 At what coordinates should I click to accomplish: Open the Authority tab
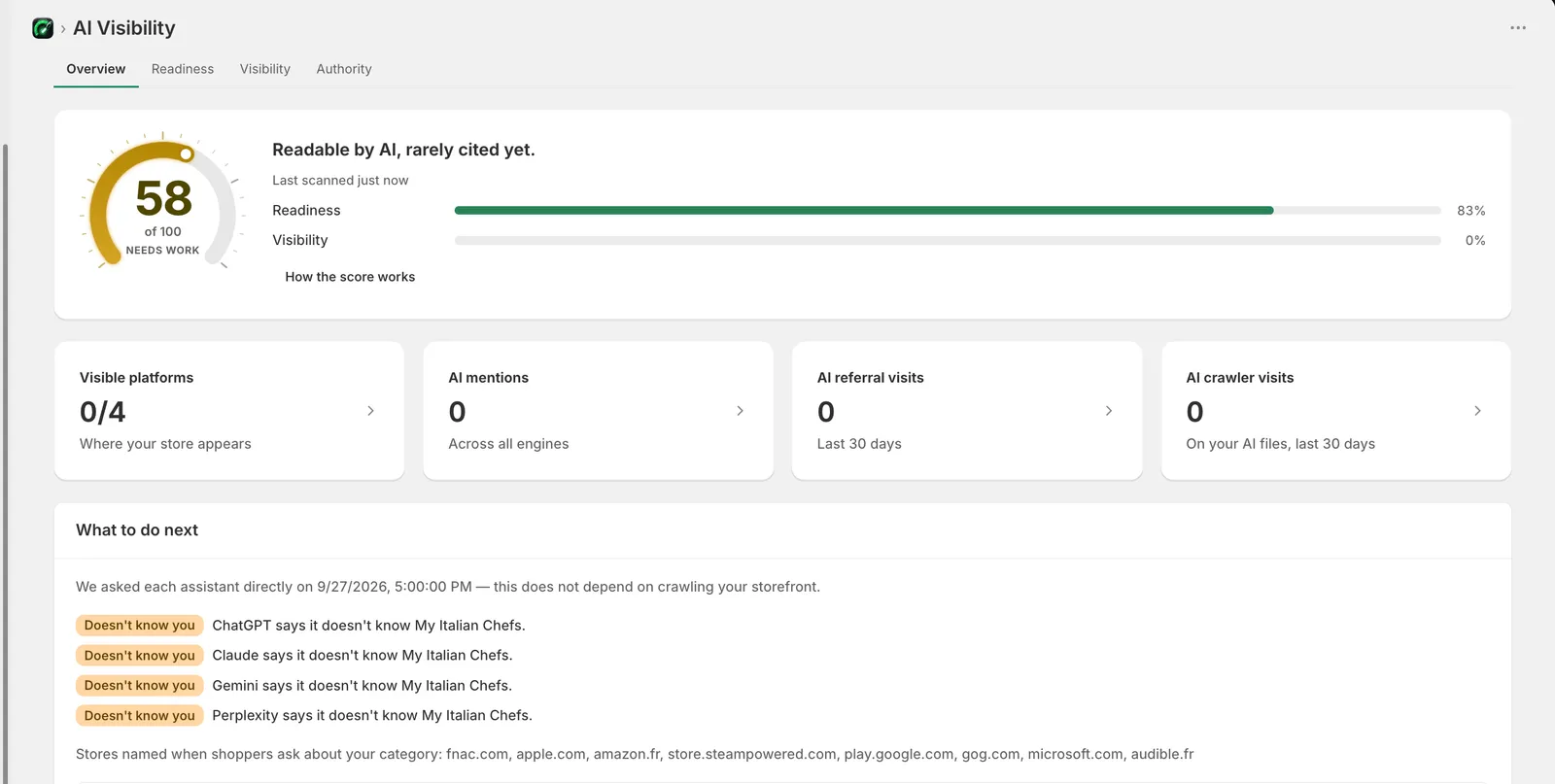click(x=344, y=69)
